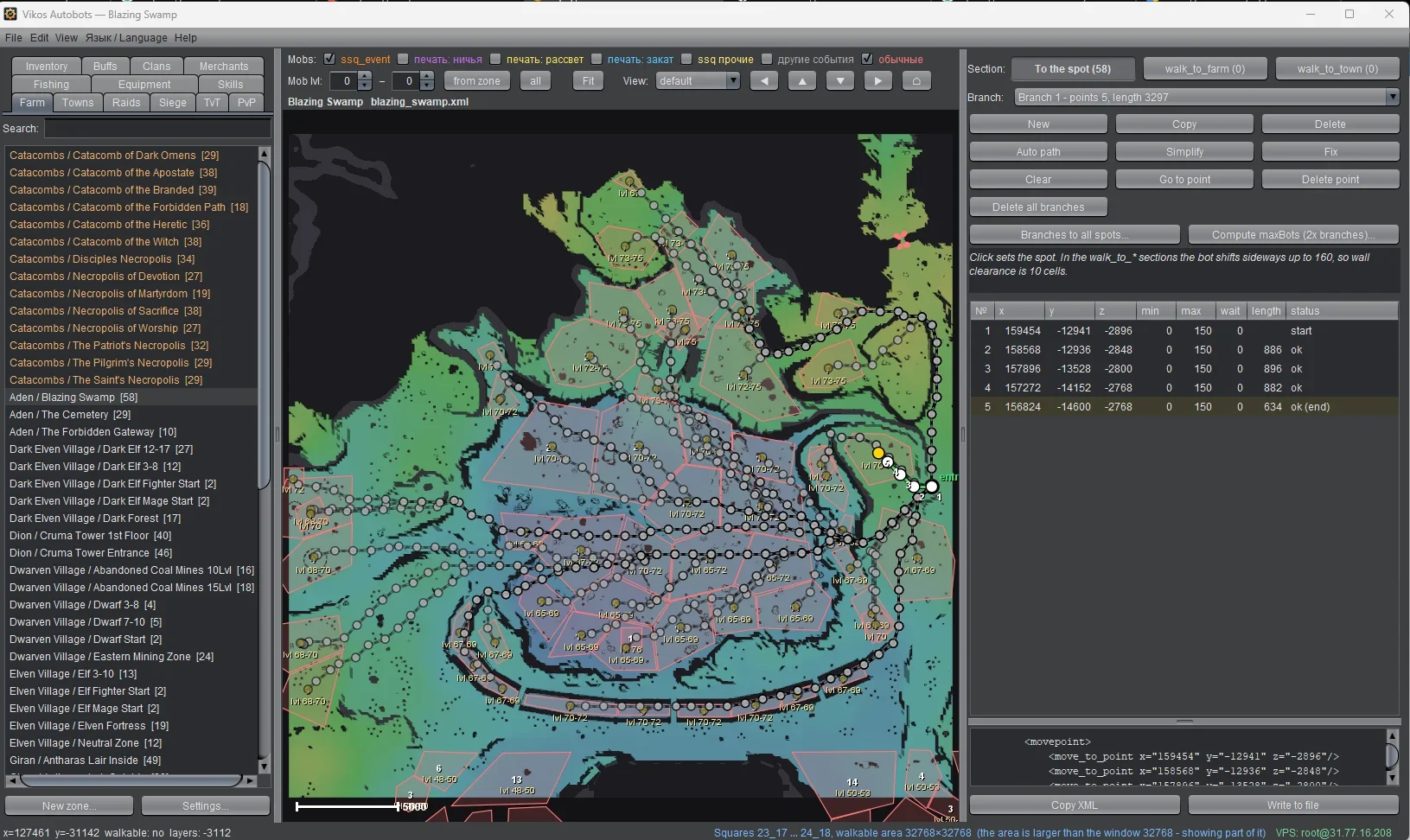The image size is (1410, 840).
Task: Open the Язык / Language menu
Action: click(x=126, y=38)
